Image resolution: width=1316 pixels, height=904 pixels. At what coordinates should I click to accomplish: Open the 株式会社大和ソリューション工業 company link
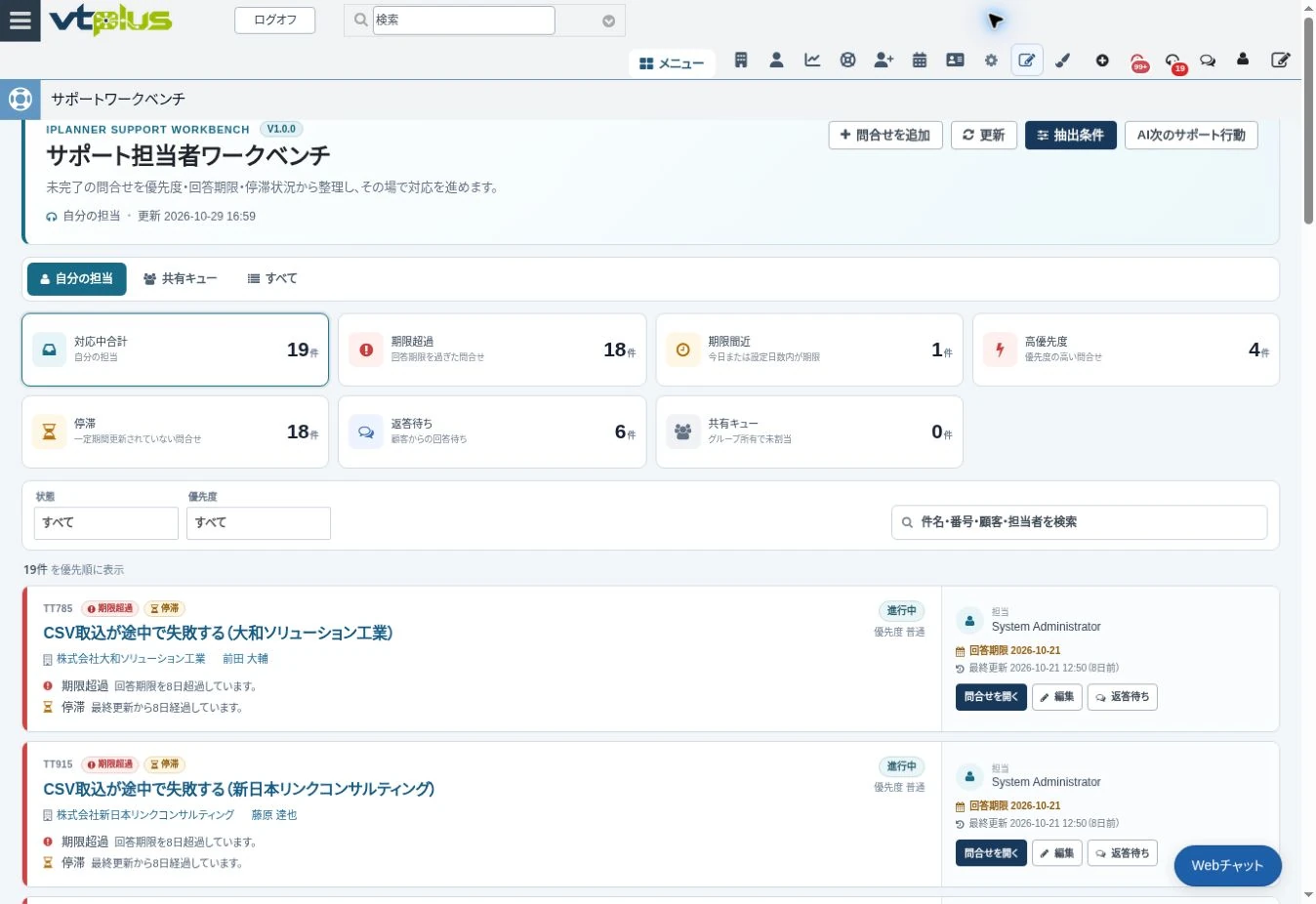coord(131,659)
